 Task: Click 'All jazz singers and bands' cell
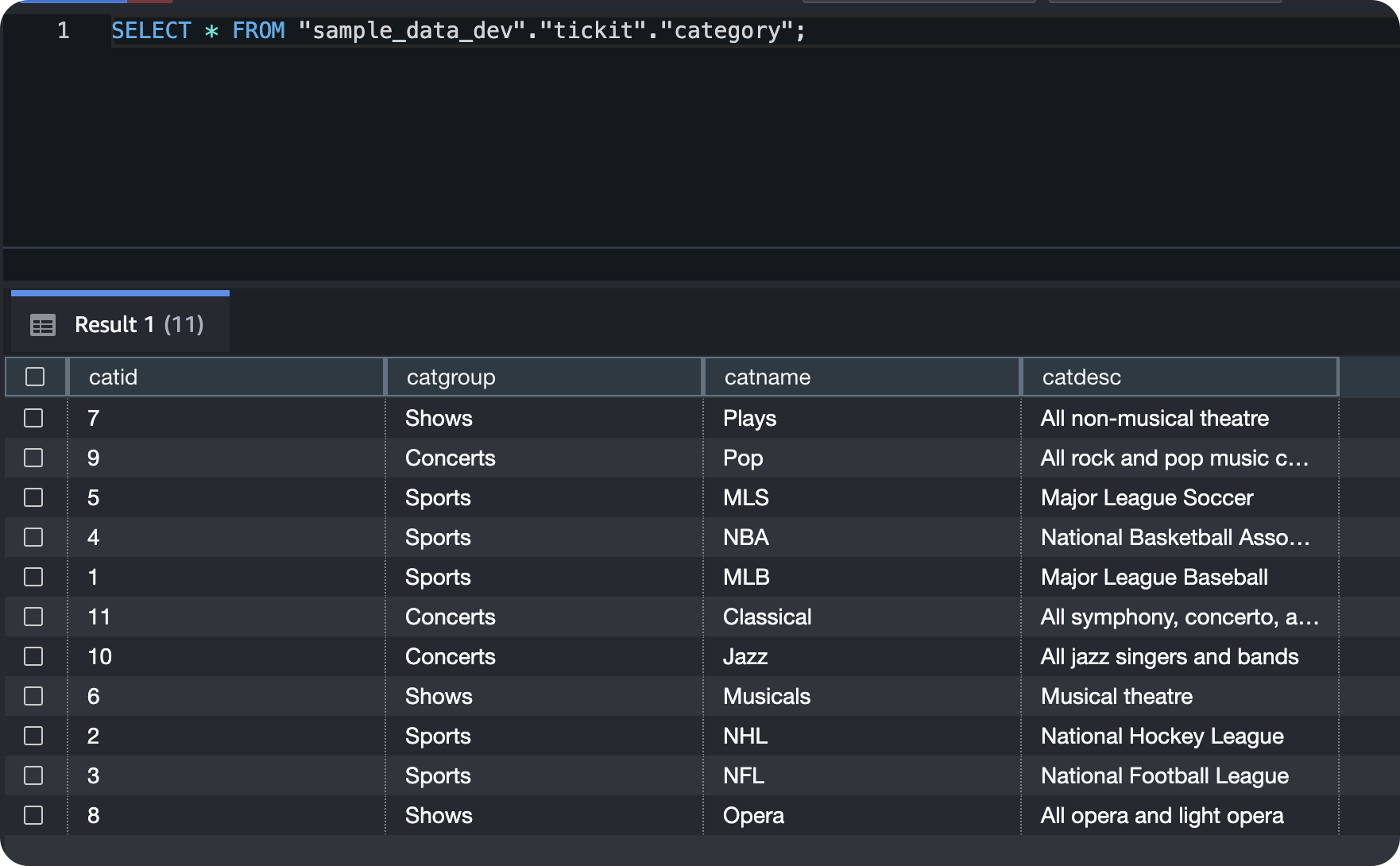click(x=1180, y=656)
